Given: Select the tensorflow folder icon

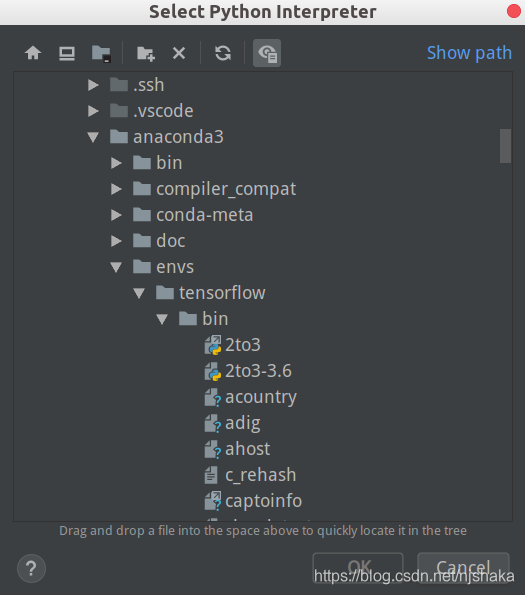Looking at the screenshot, I should pos(165,293).
